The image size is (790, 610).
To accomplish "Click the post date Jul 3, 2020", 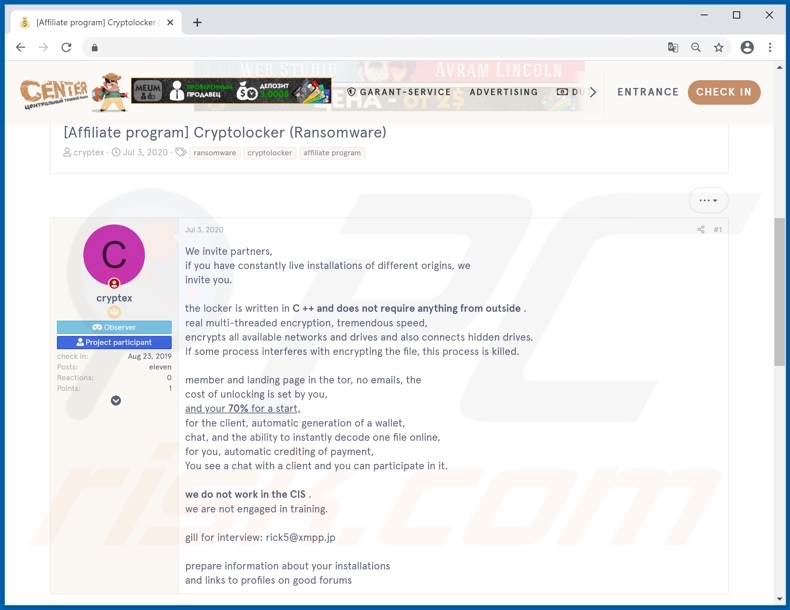I will [204, 230].
